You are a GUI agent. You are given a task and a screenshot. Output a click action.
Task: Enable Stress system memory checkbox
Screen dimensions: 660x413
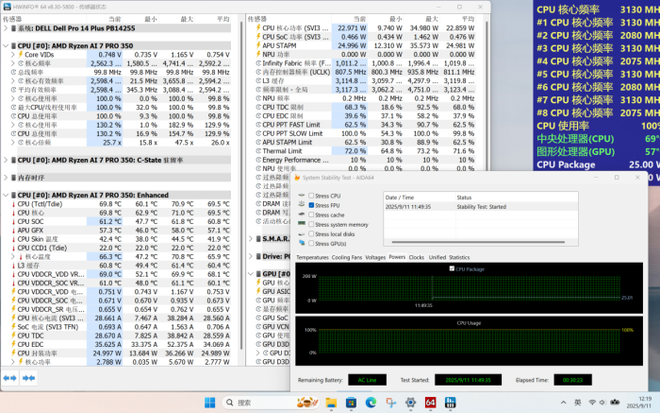[310, 225]
